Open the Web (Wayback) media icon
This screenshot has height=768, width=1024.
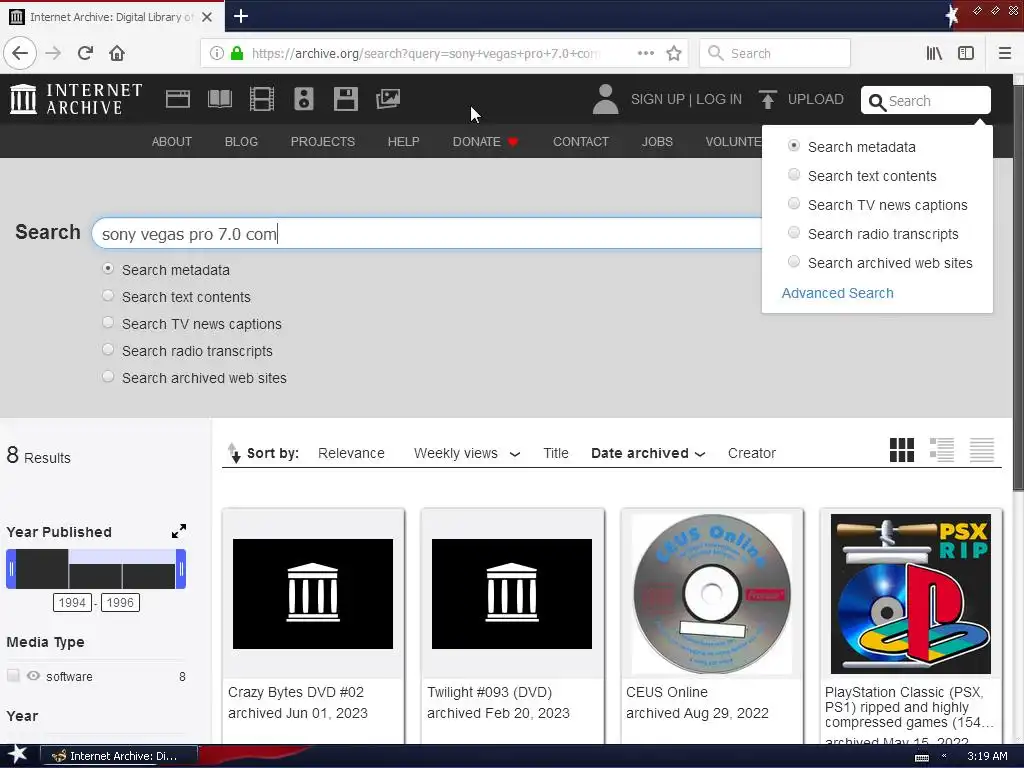[178, 99]
